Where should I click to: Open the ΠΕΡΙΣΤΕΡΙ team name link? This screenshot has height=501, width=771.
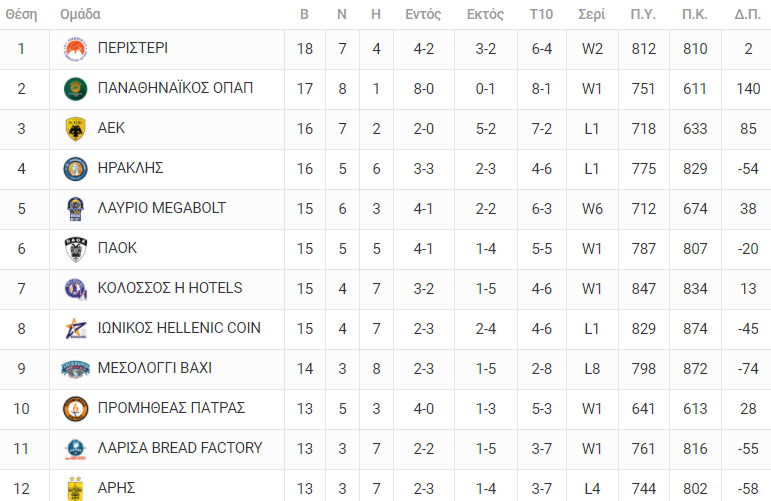coord(133,48)
